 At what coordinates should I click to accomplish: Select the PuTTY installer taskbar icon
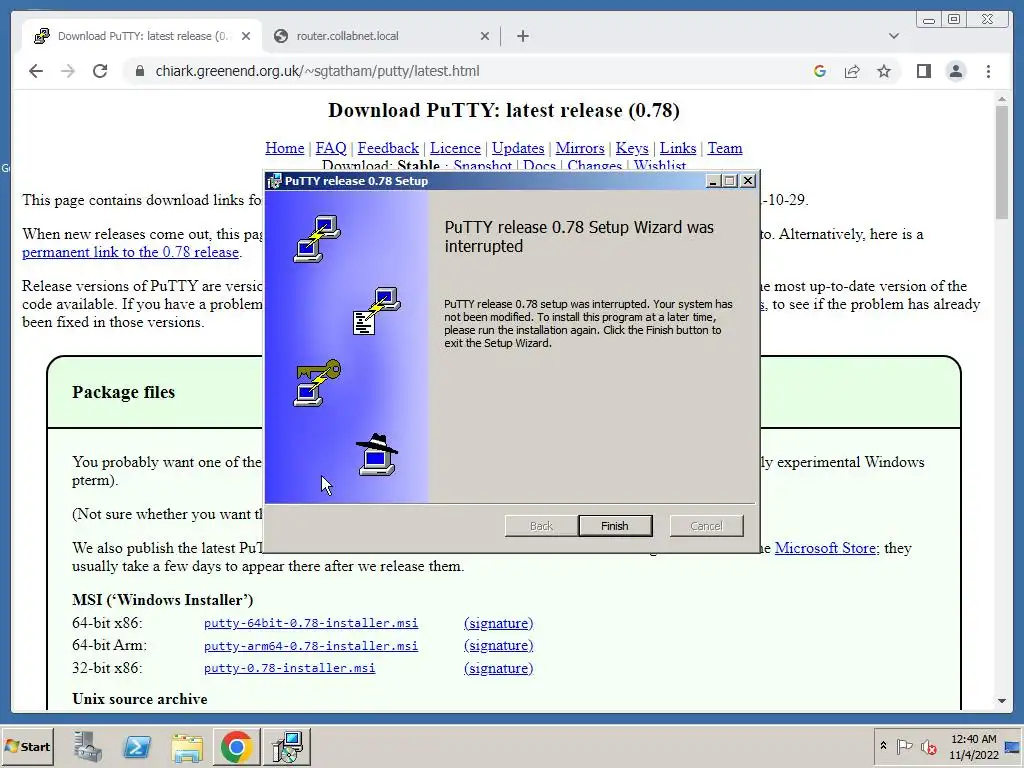click(287, 746)
